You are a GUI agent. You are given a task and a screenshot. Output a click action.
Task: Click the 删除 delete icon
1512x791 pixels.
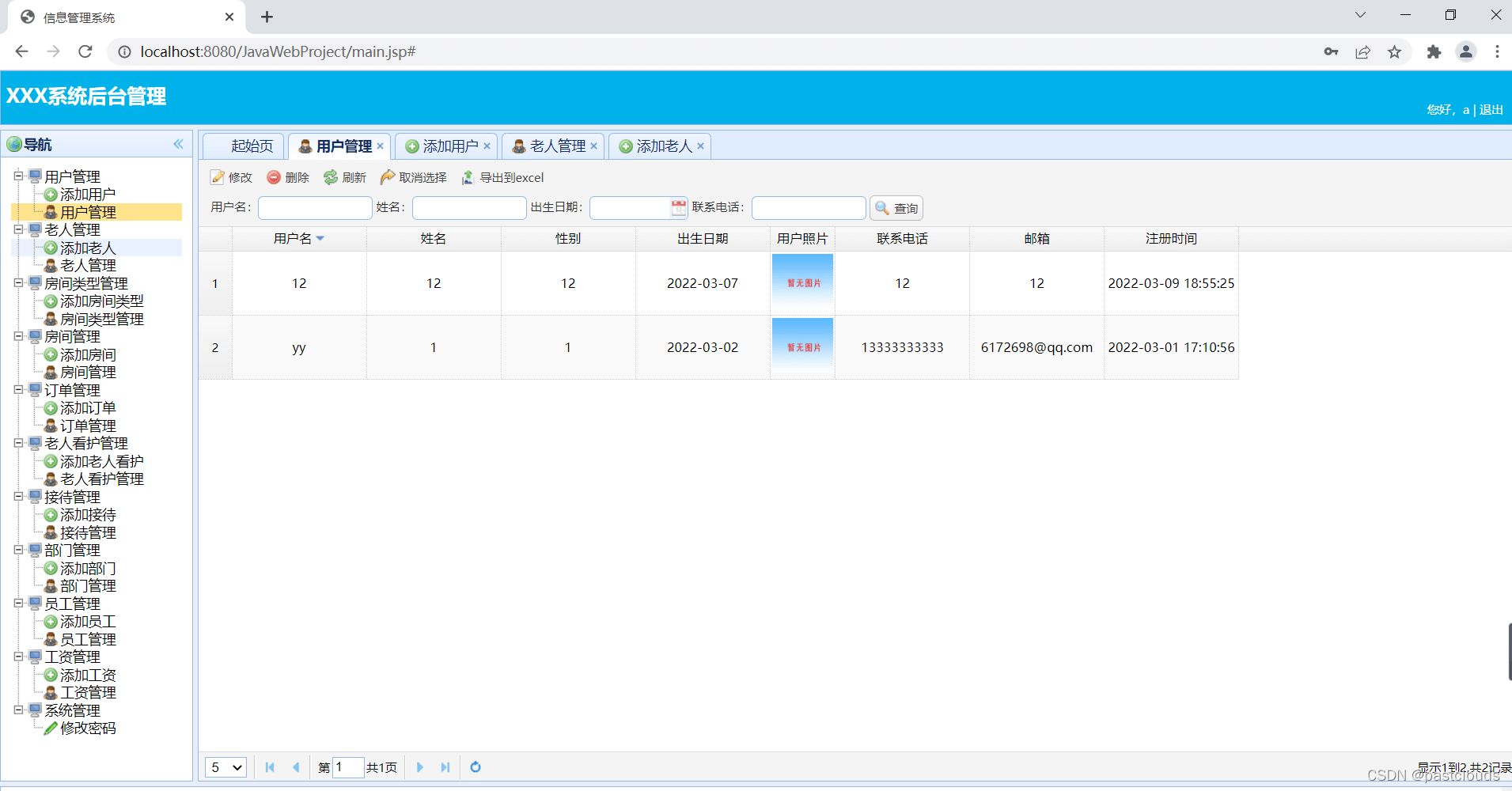[x=273, y=177]
